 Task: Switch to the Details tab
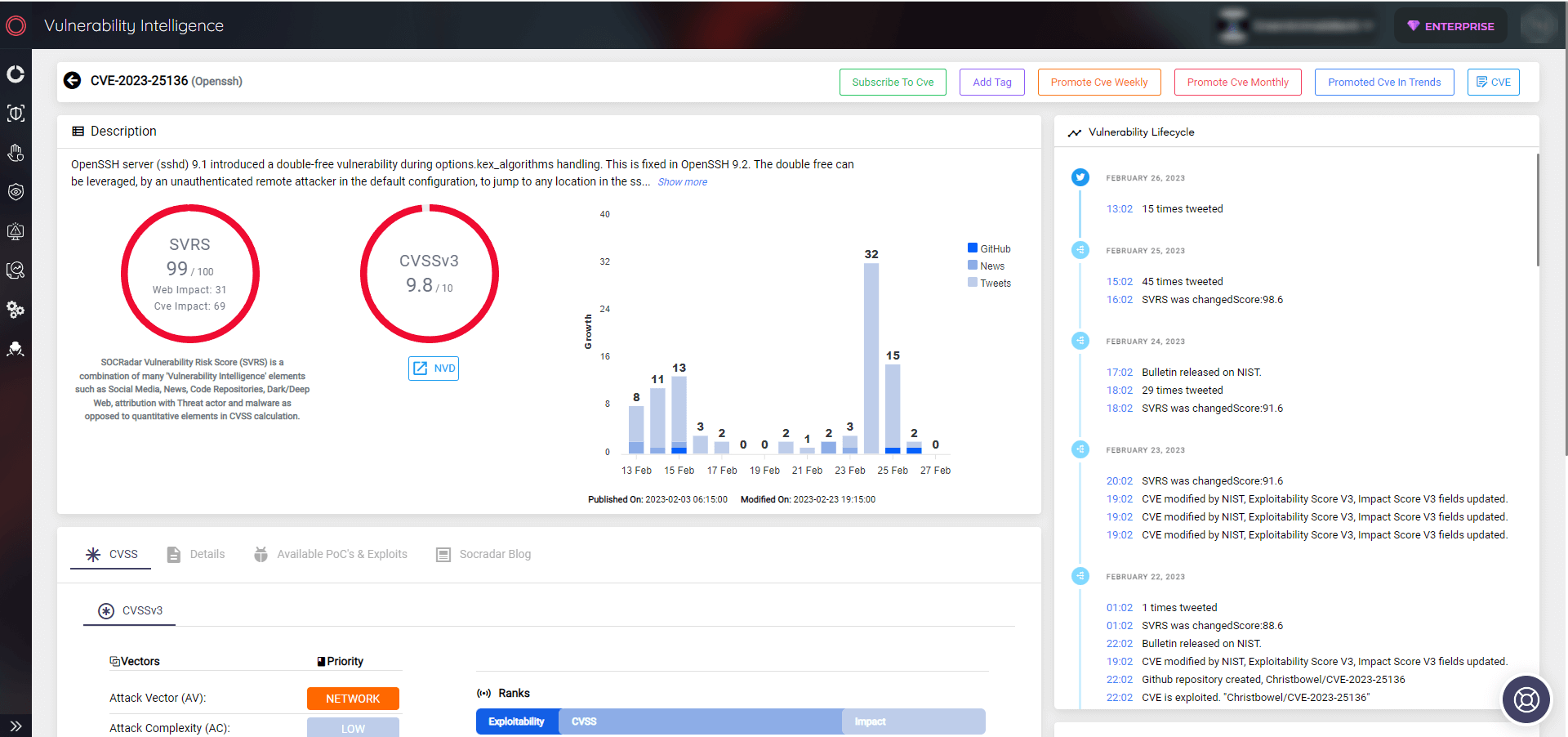tap(196, 554)
